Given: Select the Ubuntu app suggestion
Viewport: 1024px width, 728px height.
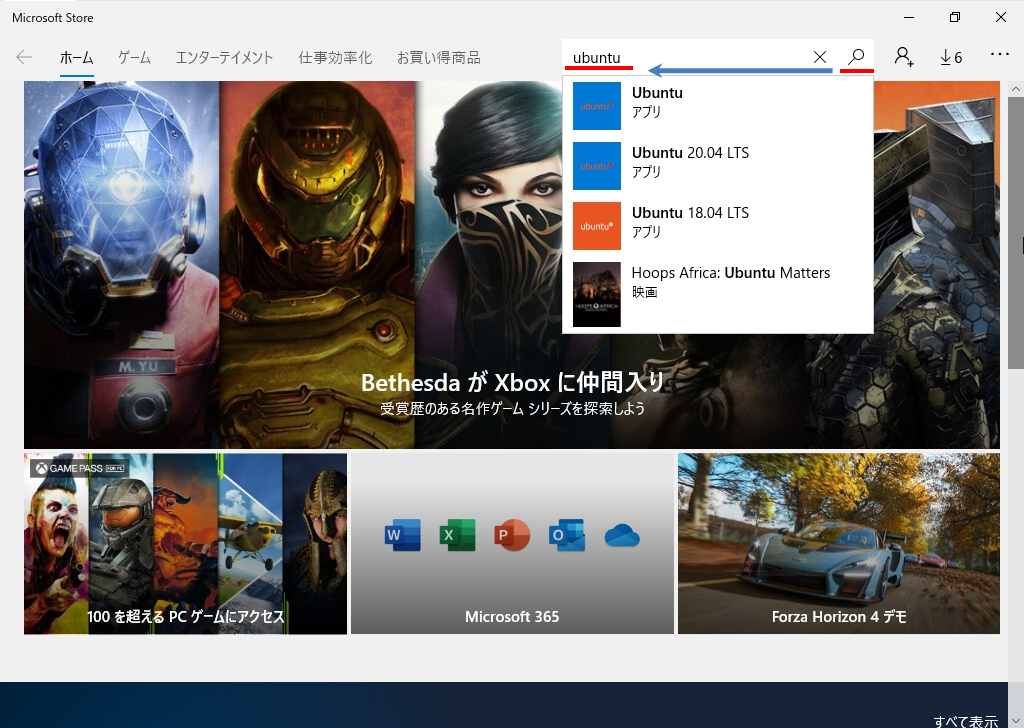Looking at the screenshot, I should [x=718, y=106].
